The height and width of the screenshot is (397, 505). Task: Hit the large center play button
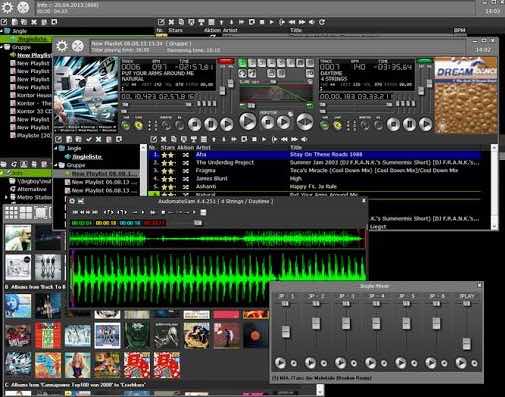tap(248, 121)
